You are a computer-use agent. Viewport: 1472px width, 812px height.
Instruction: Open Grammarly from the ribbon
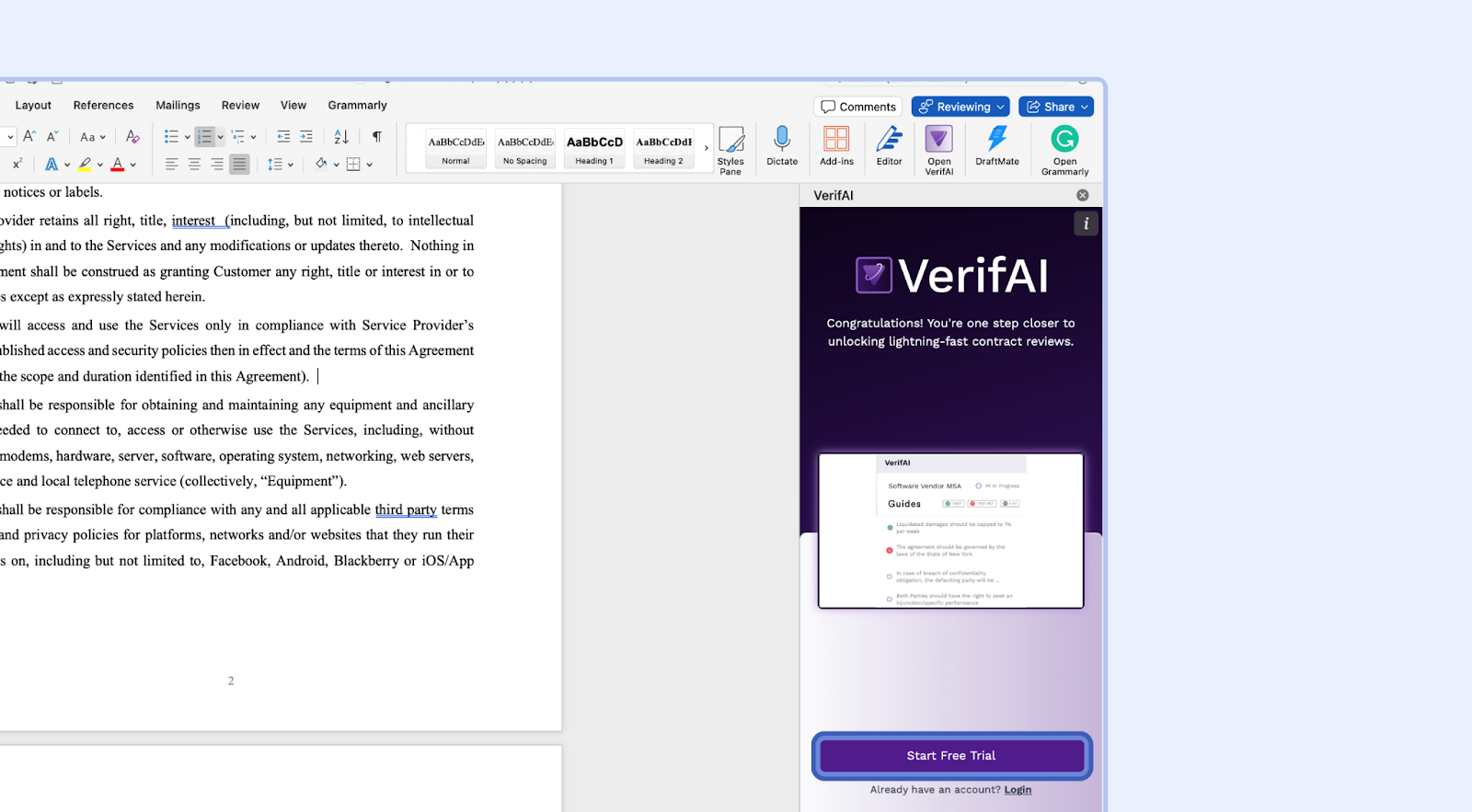(1064, 149)
